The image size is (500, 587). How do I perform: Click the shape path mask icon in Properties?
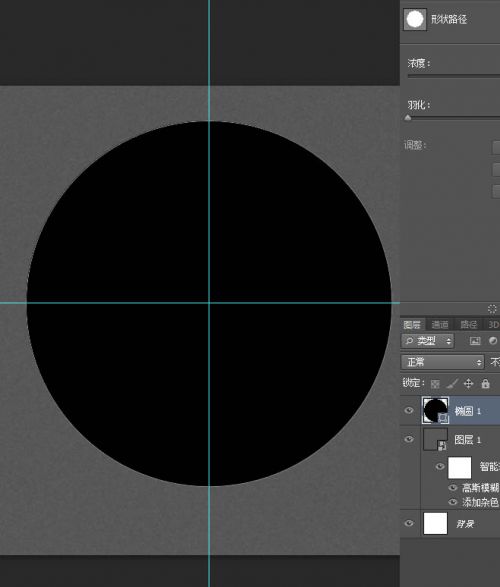[415, 19]
